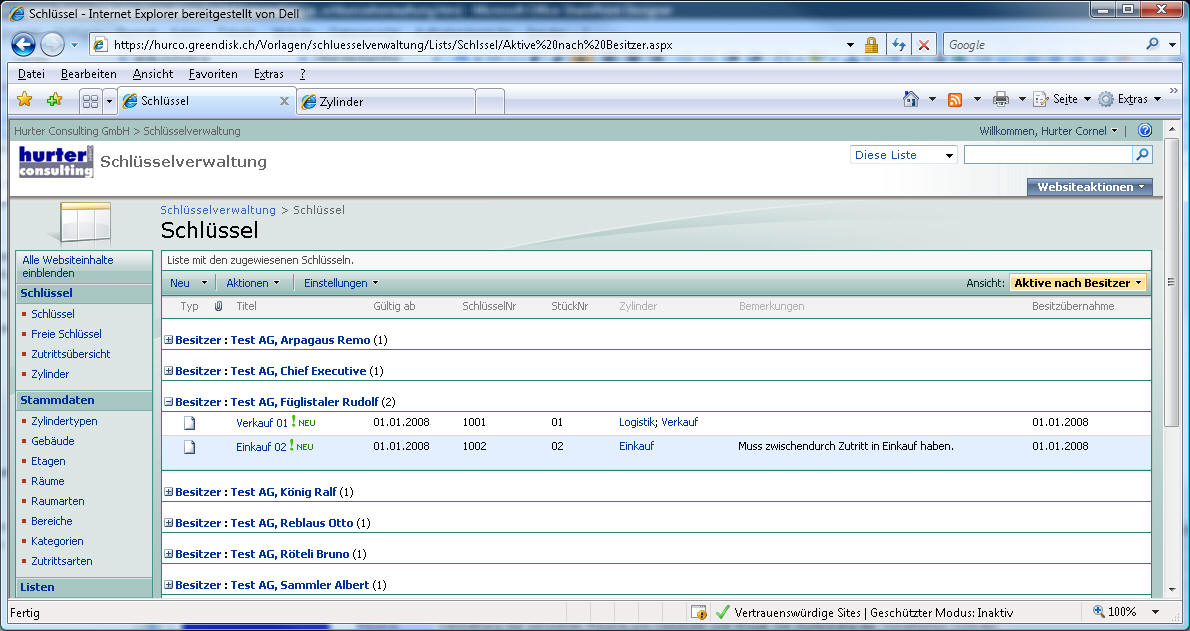Click the zoom magnifier icon in status bar
This screenshot has height=631, width=1190.
1098,611
